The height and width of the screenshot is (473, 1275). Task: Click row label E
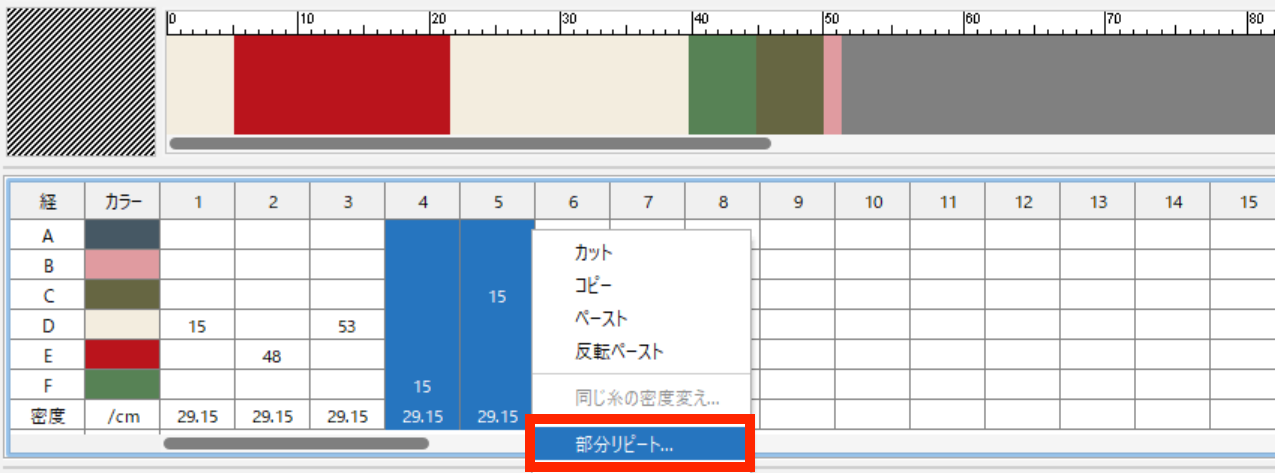click(x=48, y=355)
